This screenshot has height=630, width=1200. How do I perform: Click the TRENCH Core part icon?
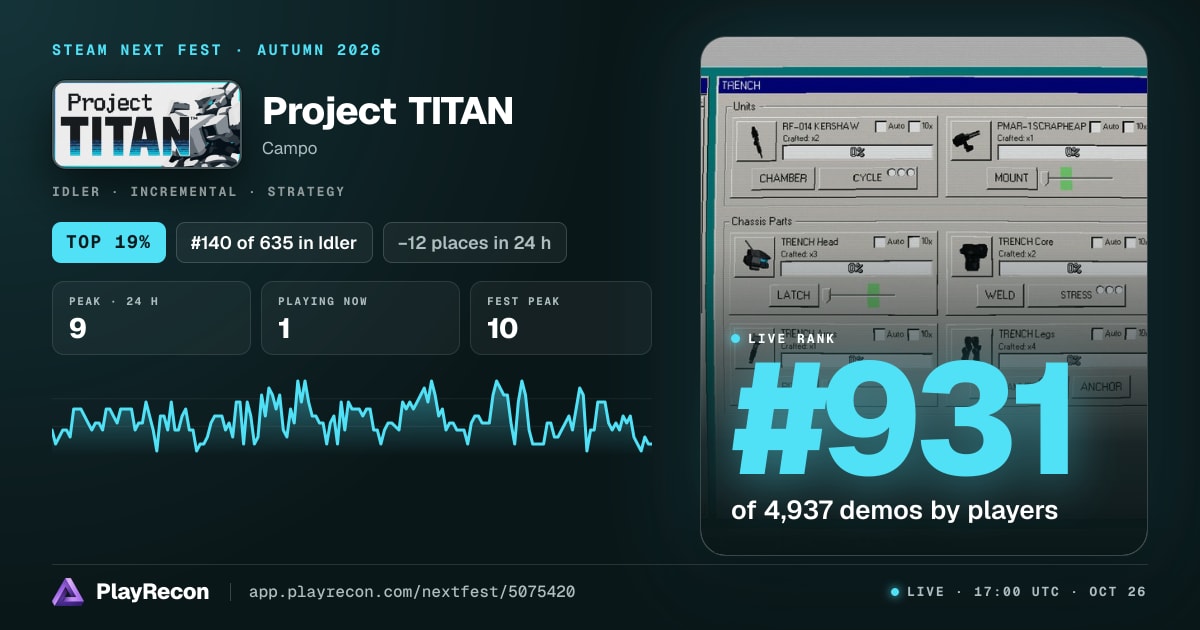pos(970,257)
